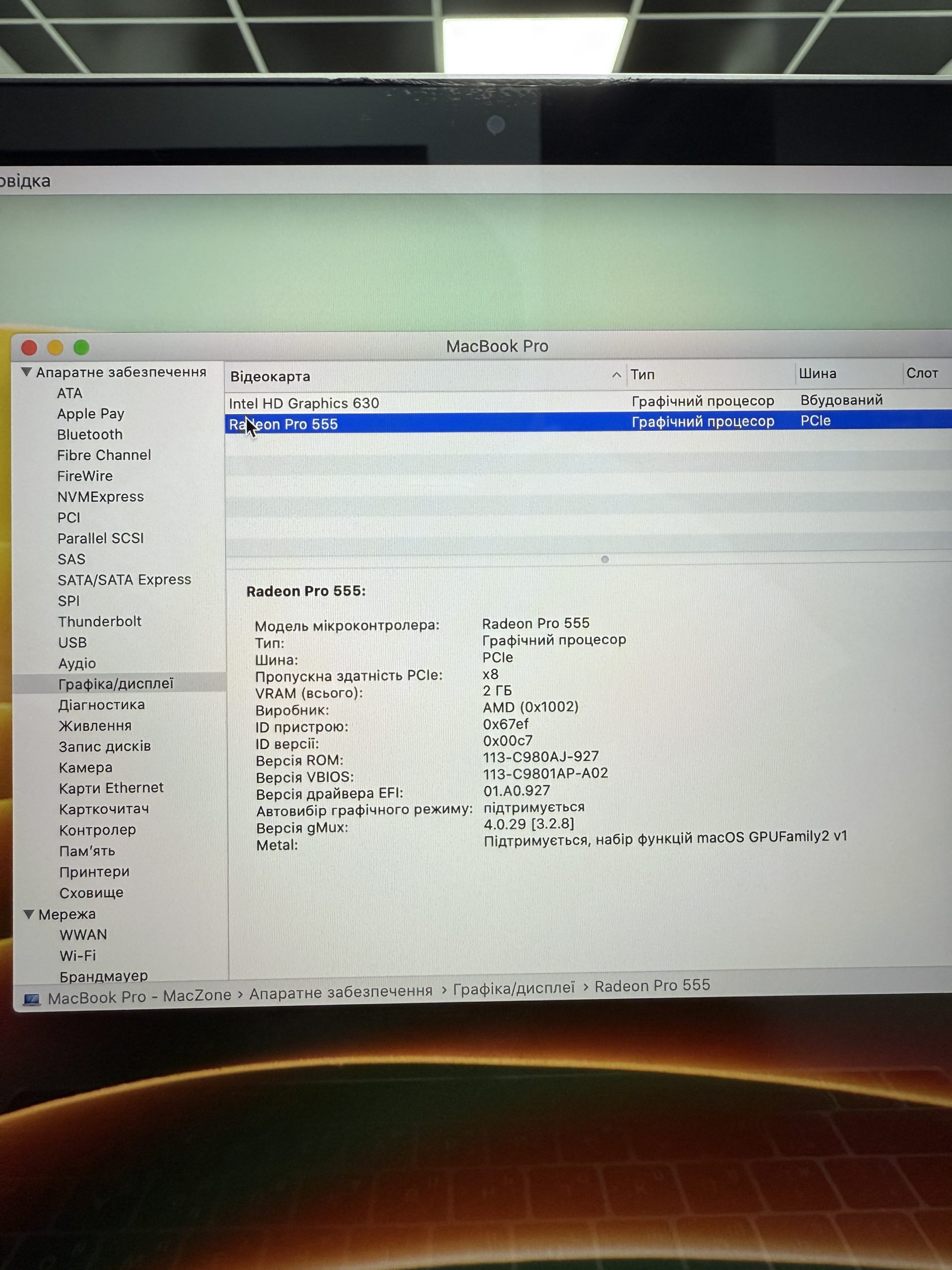Click Апаратне забезпечення in the path bar
This screenshot has width=952, height=1270.
pyautogui.click(x=341, y=992)
